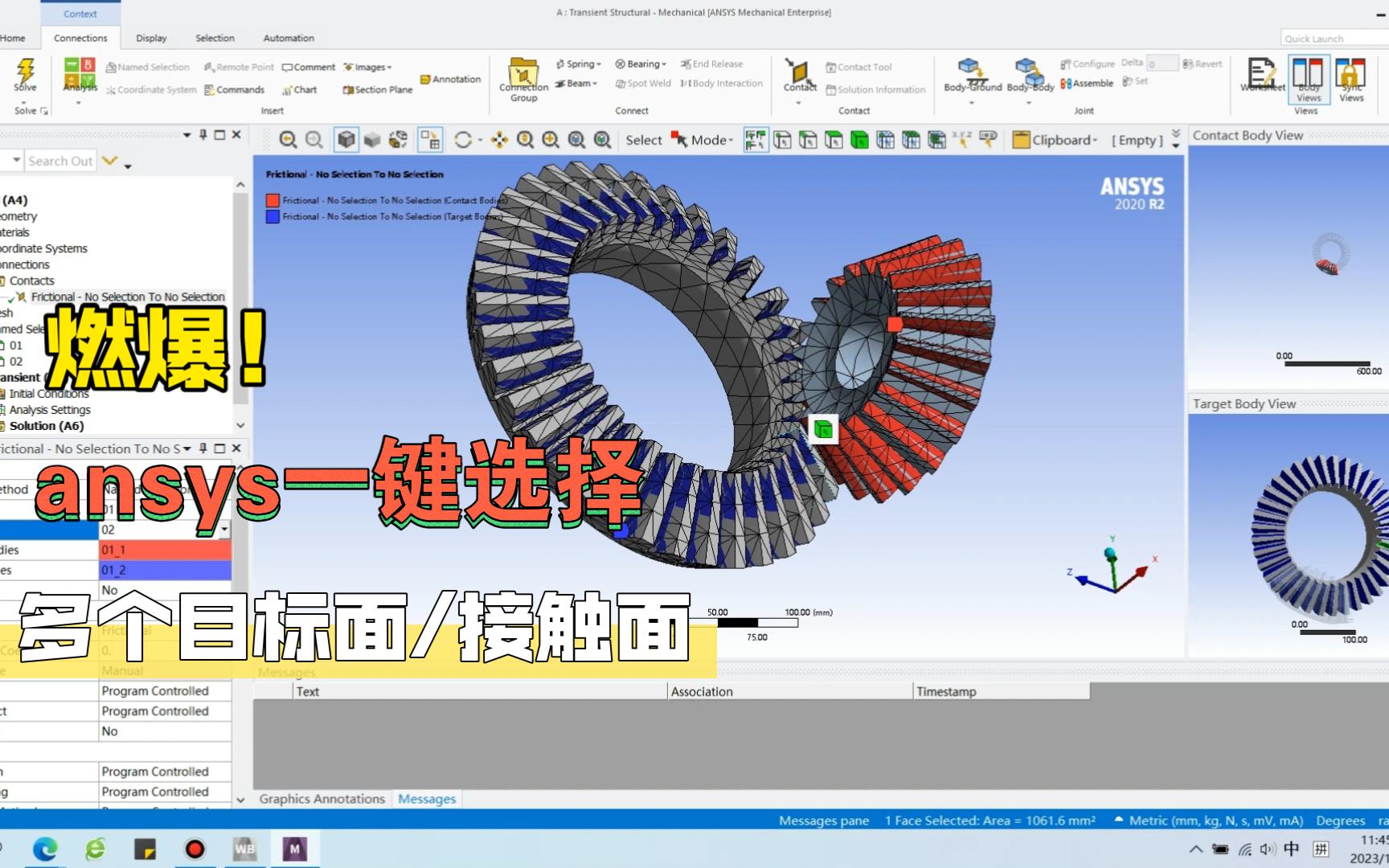Screen dimensions: 1389x868
Task: Select the Solution (A6) tree item
Action: 46,425
